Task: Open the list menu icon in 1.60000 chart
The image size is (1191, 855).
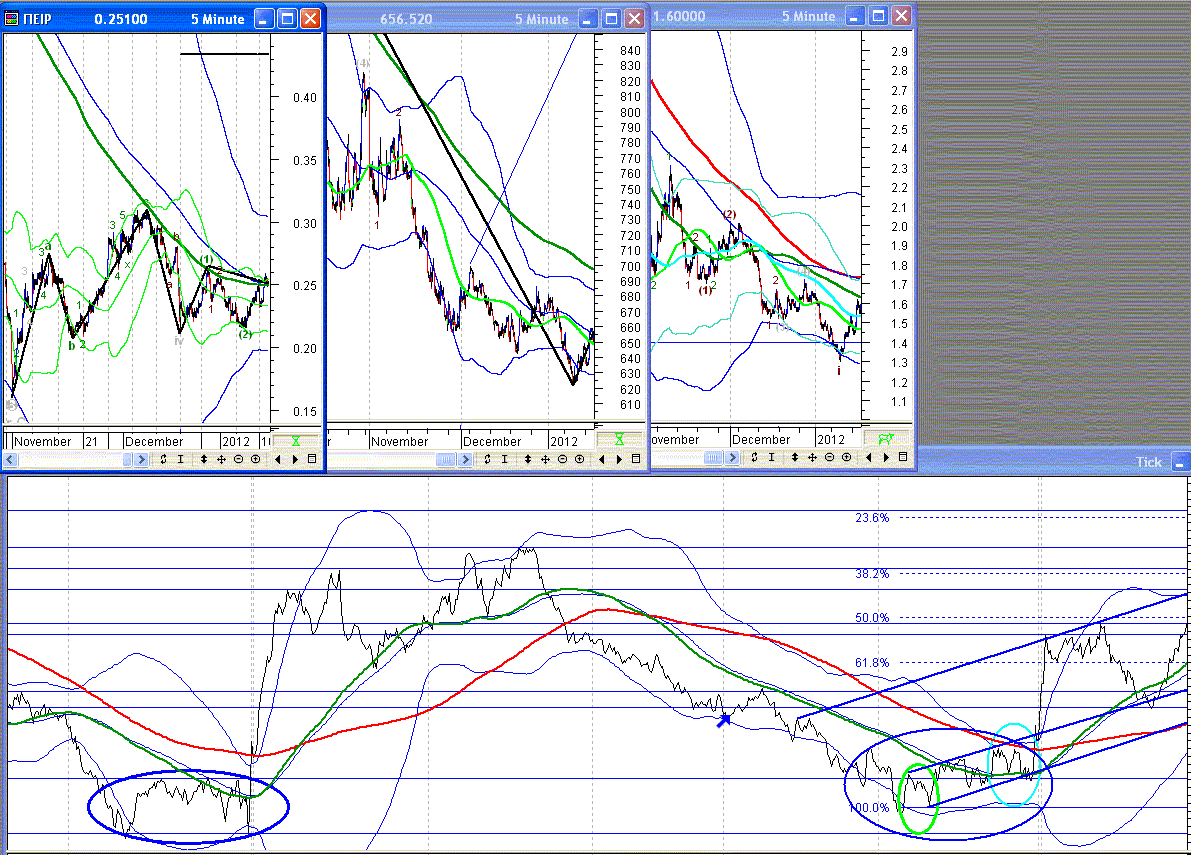Action: (x=902, y=457)
